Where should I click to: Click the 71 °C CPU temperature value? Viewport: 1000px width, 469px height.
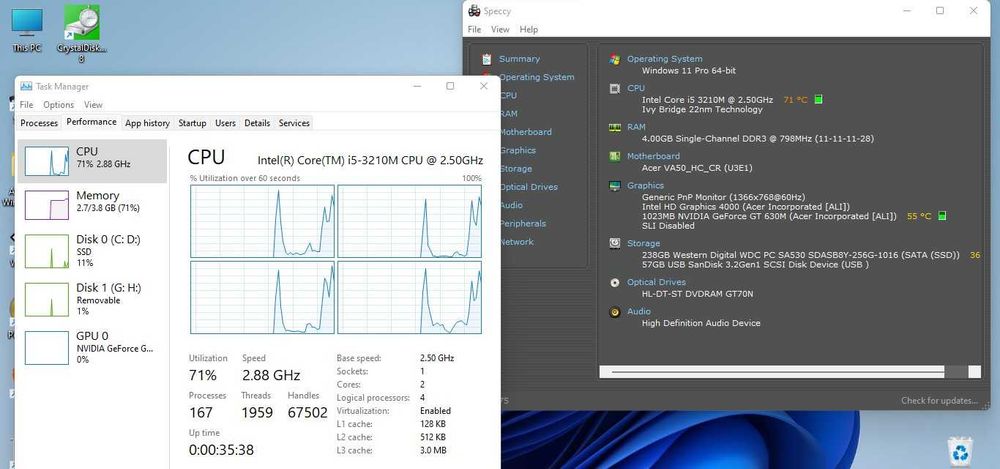(795, 100)
